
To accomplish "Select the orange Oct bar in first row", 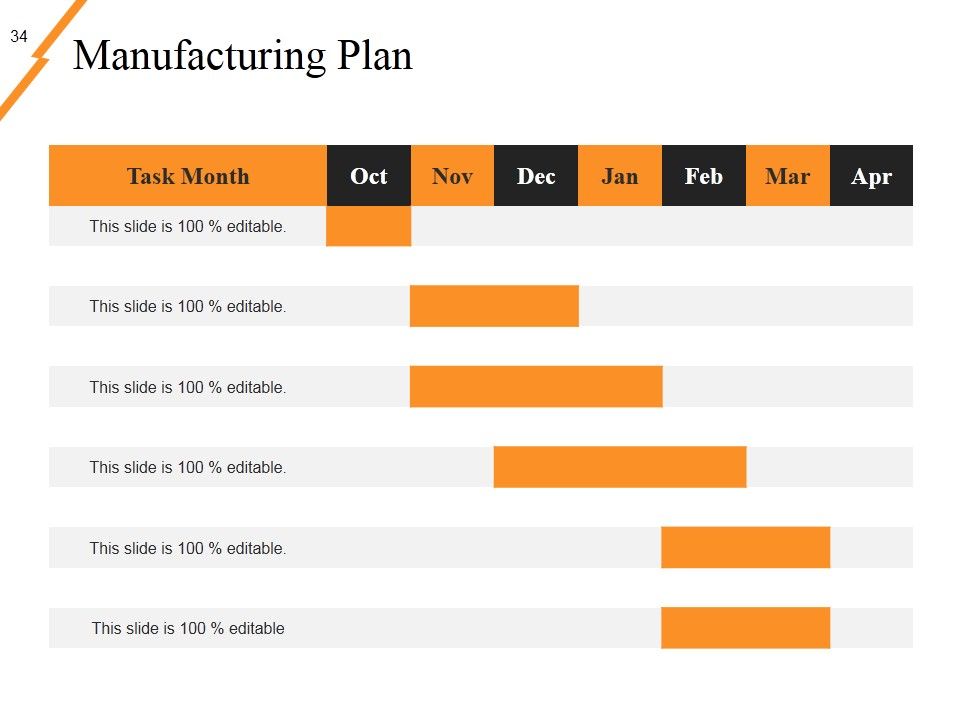I will (369, 226).
